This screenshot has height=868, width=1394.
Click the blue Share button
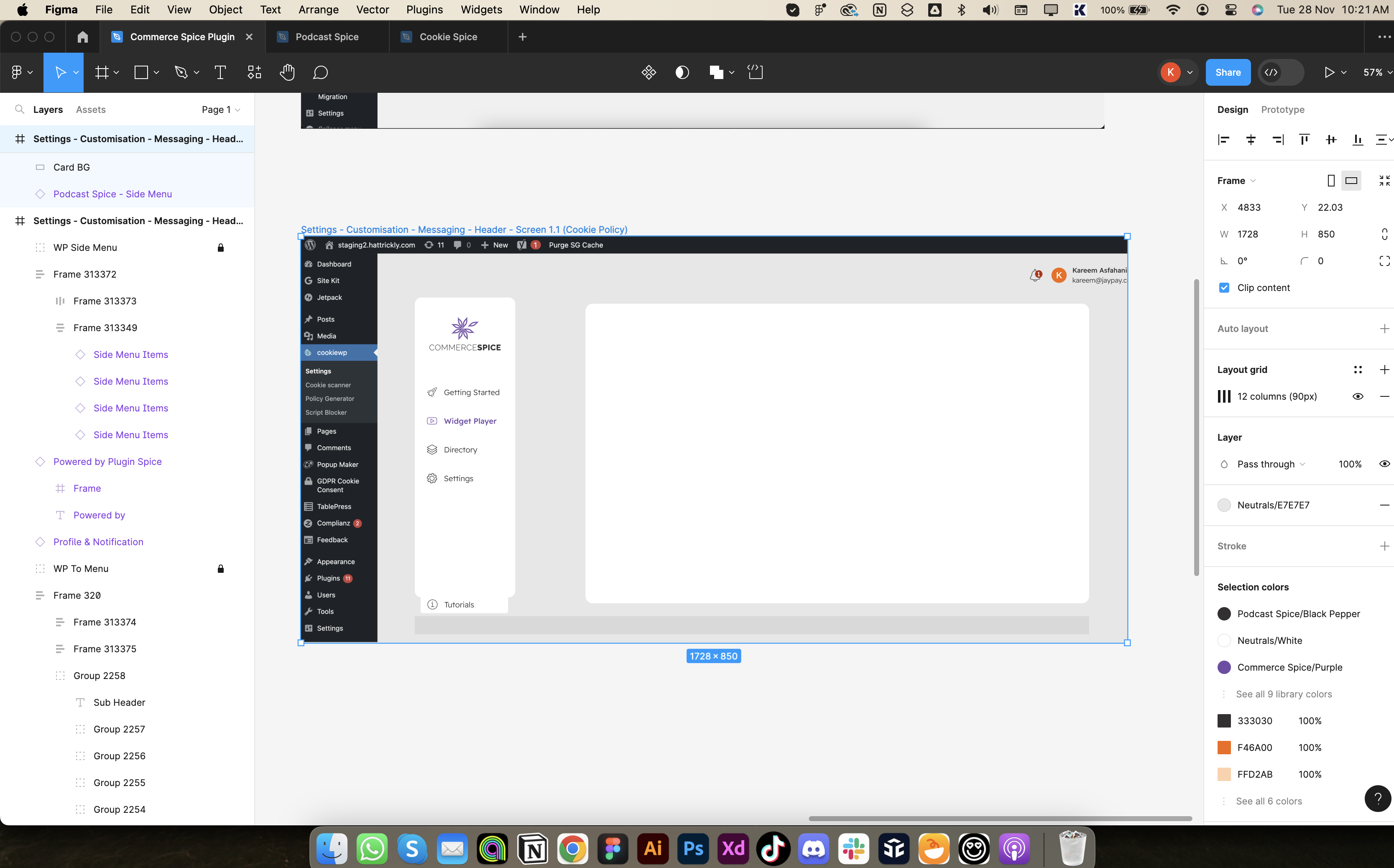tap(1228, 72)
